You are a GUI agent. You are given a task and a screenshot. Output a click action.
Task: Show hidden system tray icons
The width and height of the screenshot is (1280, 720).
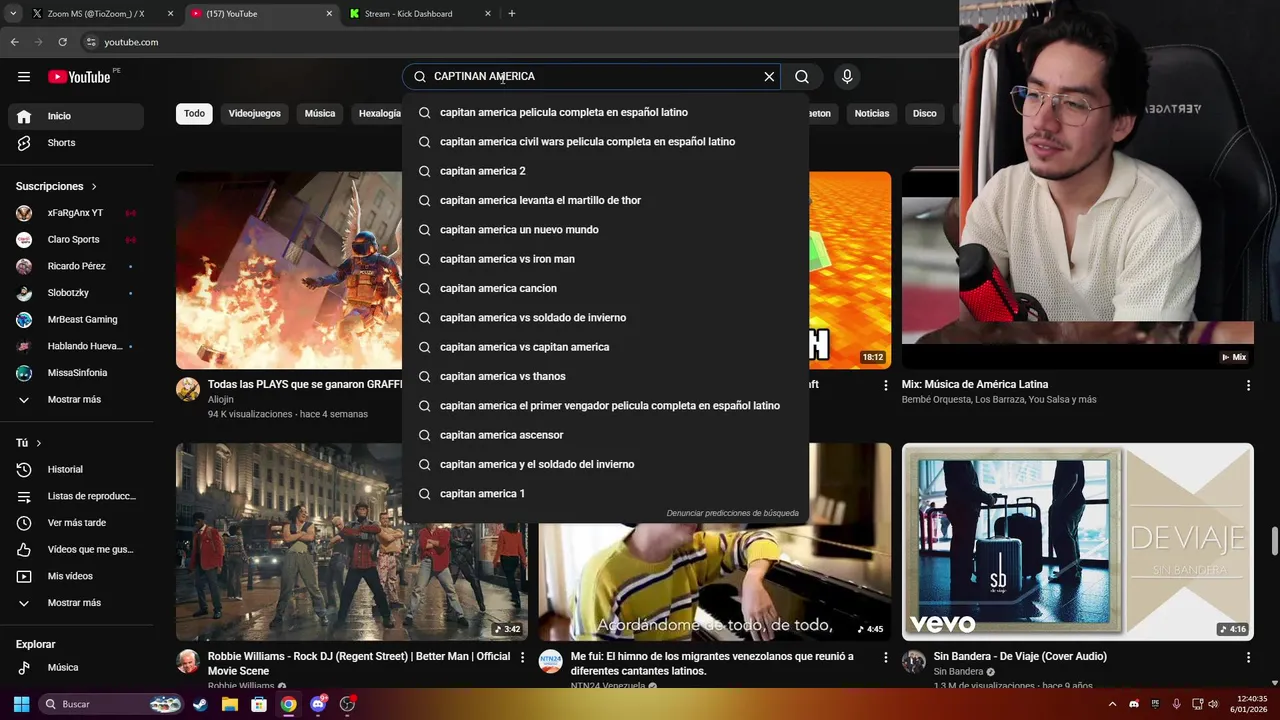point(1112,704)
